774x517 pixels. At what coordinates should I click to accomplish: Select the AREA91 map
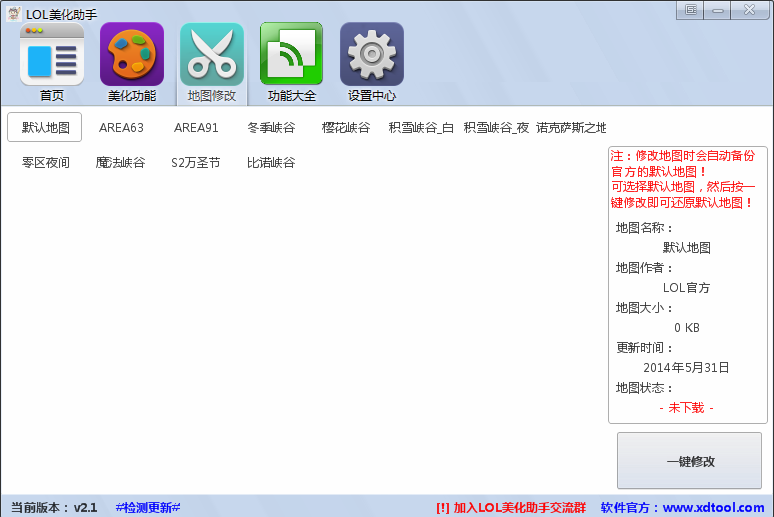coord(196,128)
